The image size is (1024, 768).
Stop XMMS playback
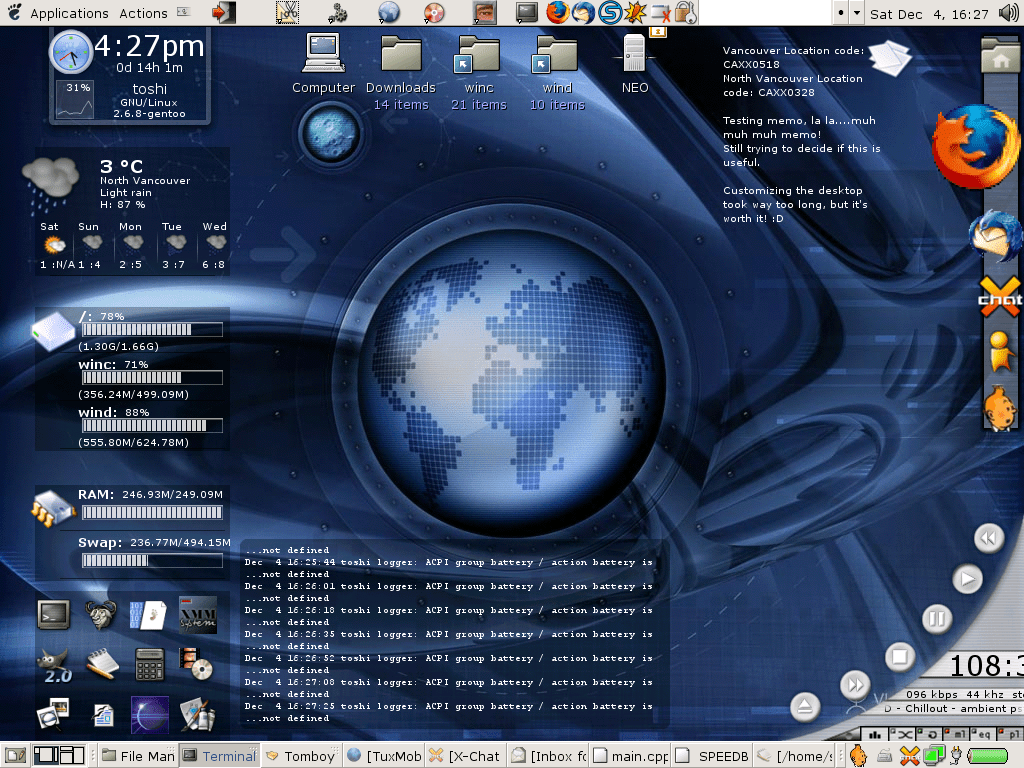tap(899, 656)
